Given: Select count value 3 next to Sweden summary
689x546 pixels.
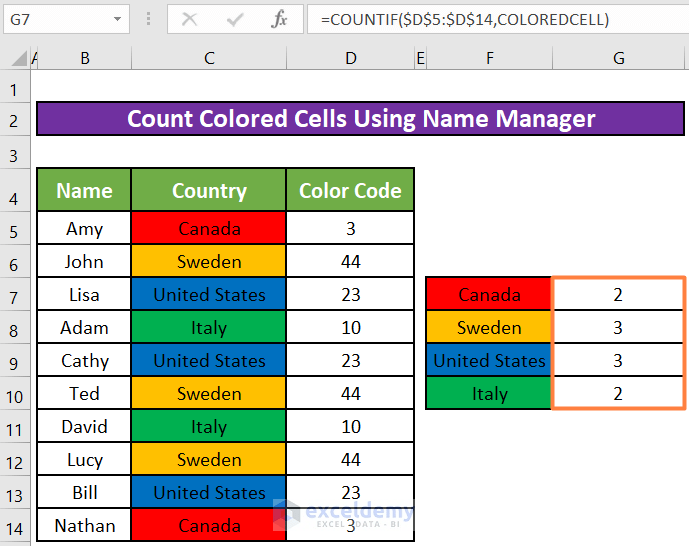Looking at the screenshot, I should [x=618, y=327].
